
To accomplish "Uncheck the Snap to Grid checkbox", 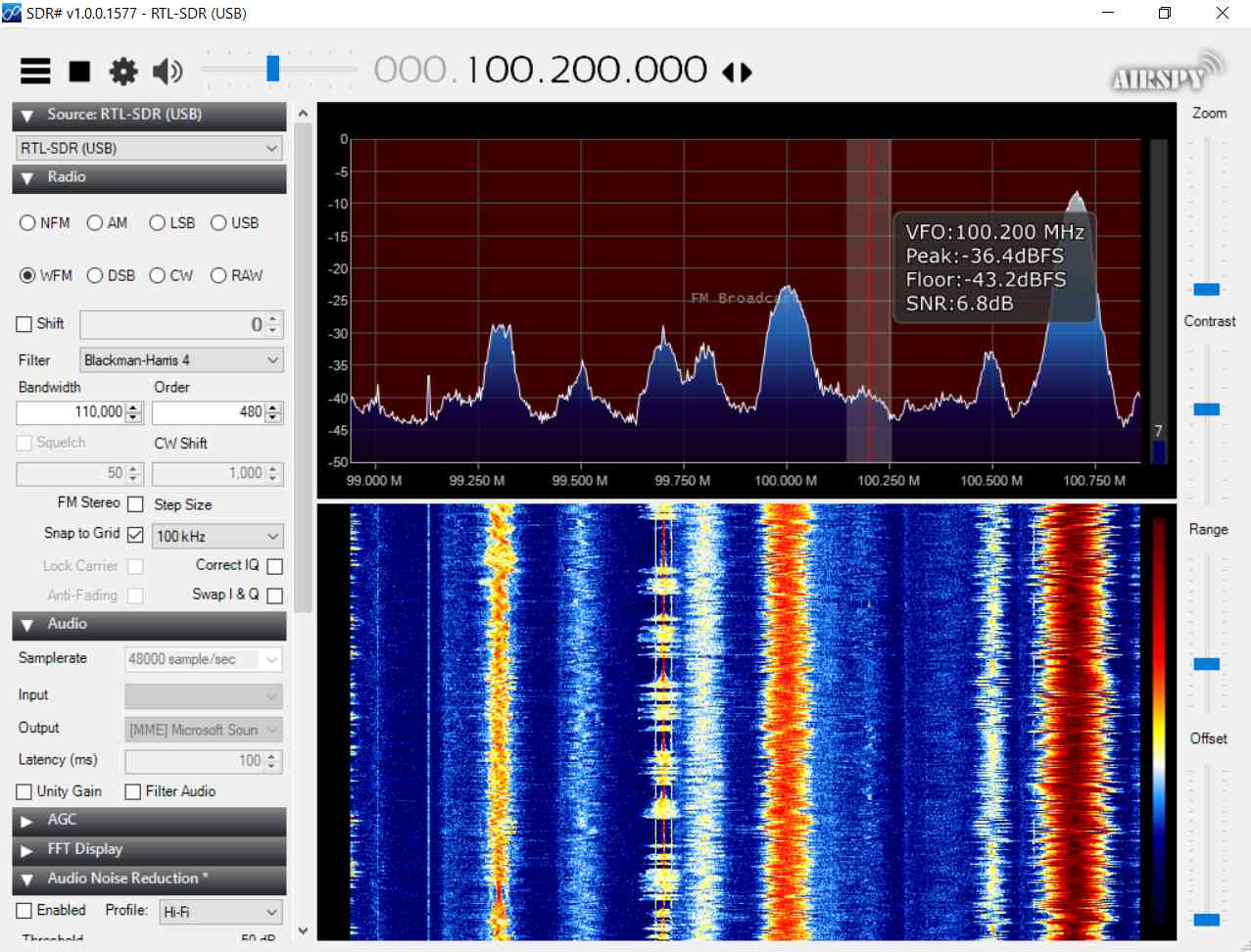I will click(135, 535).
